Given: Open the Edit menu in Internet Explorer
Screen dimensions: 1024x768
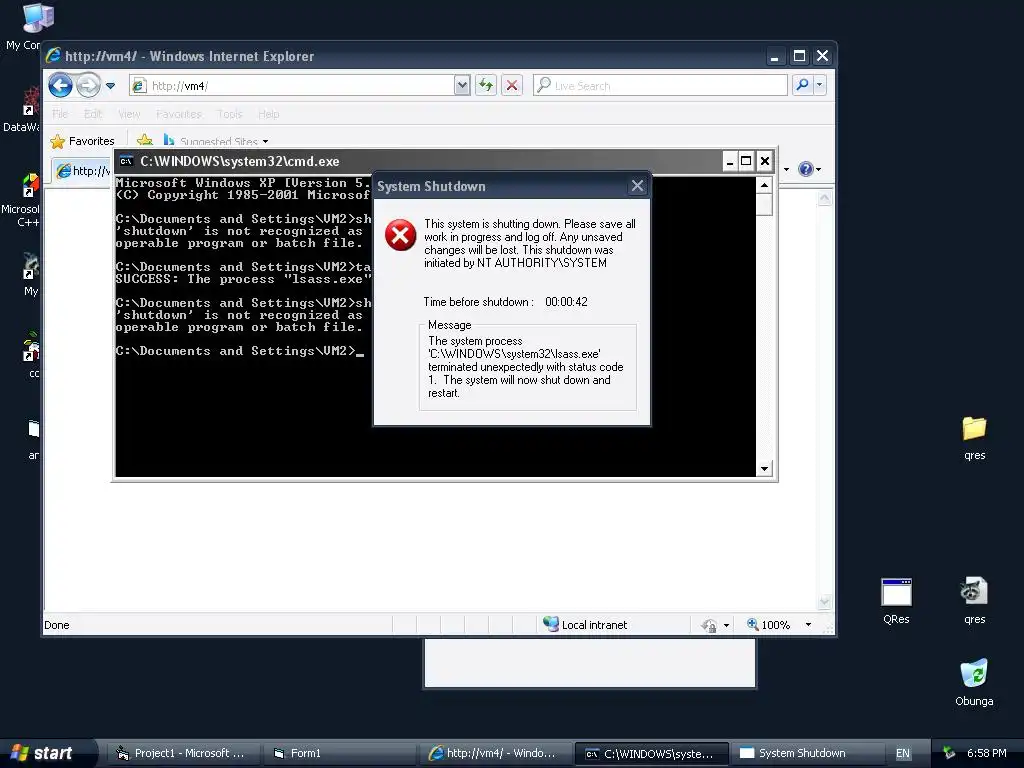Looking at the screenshot, I should coord(93,114).
